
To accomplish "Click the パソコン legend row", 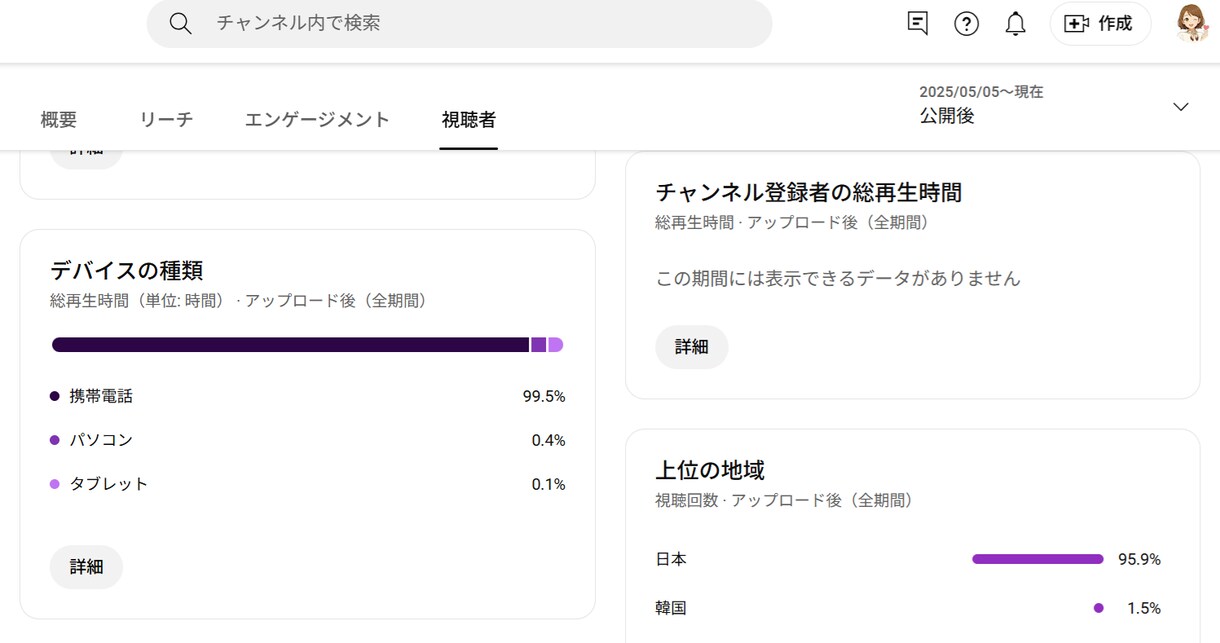I will click(x=308, y=440).
